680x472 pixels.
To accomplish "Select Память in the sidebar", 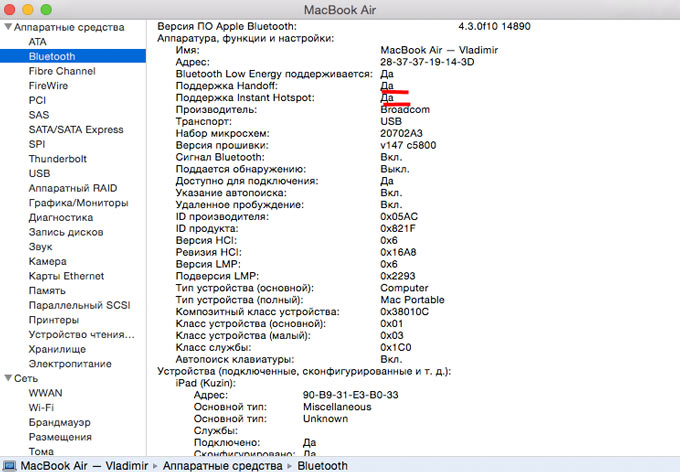I will (47, 291).
